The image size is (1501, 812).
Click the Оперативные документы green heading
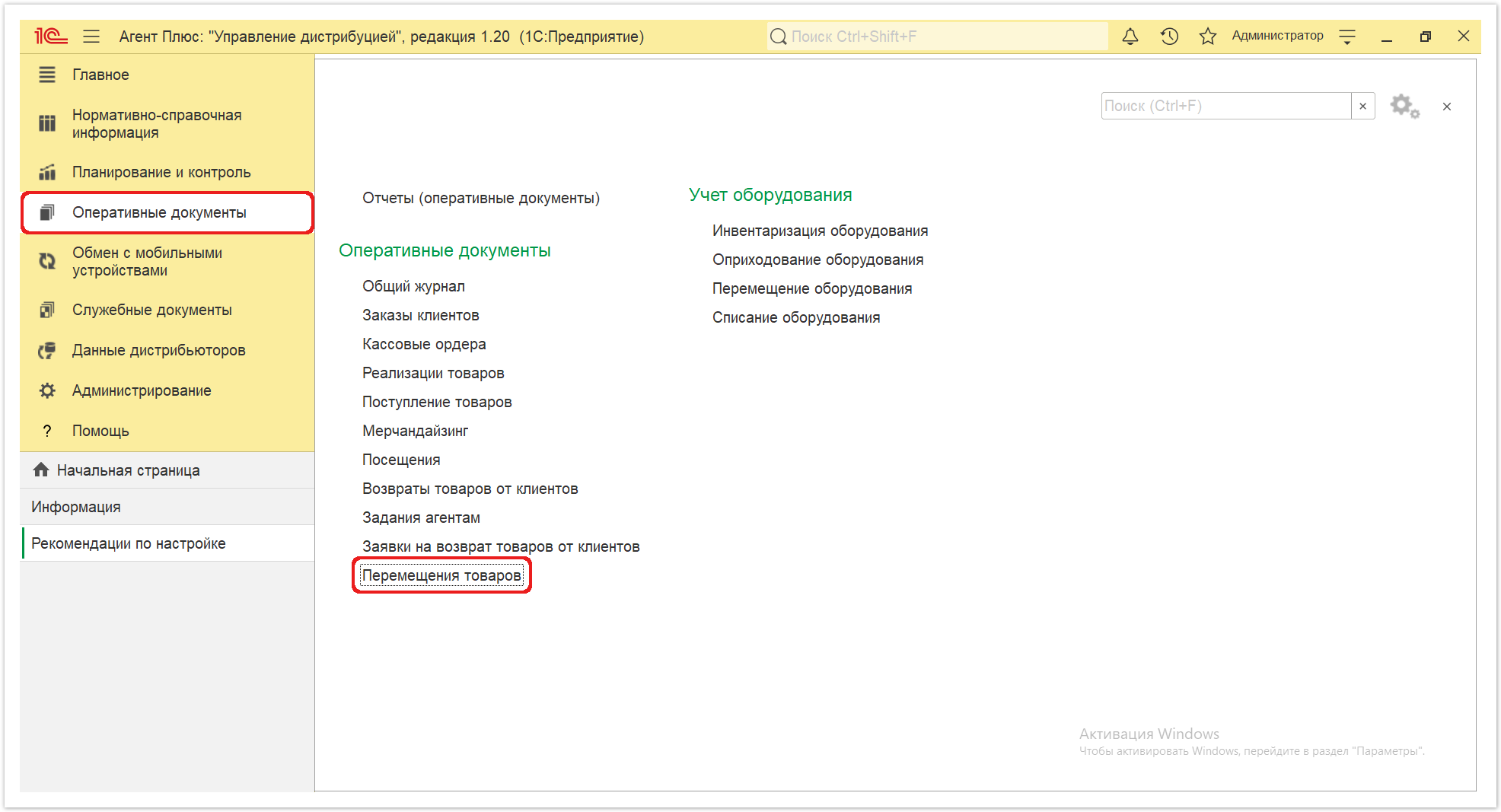(x=445, y=250)
